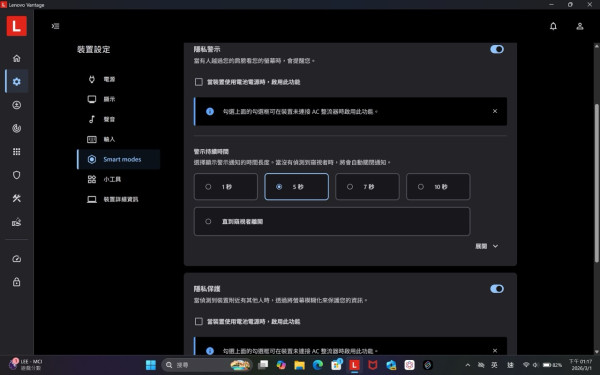Open the spiral performance icon in the sidebar
The height and width of the screenshot is (375, 600).
coord(16,128)
